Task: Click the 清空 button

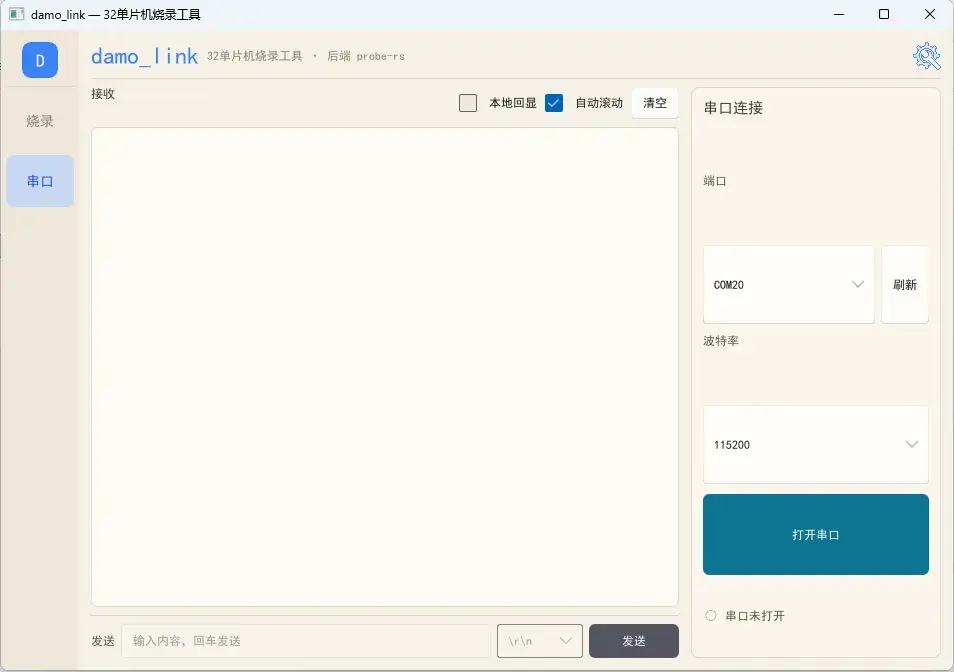Action: tap(655, 103)
